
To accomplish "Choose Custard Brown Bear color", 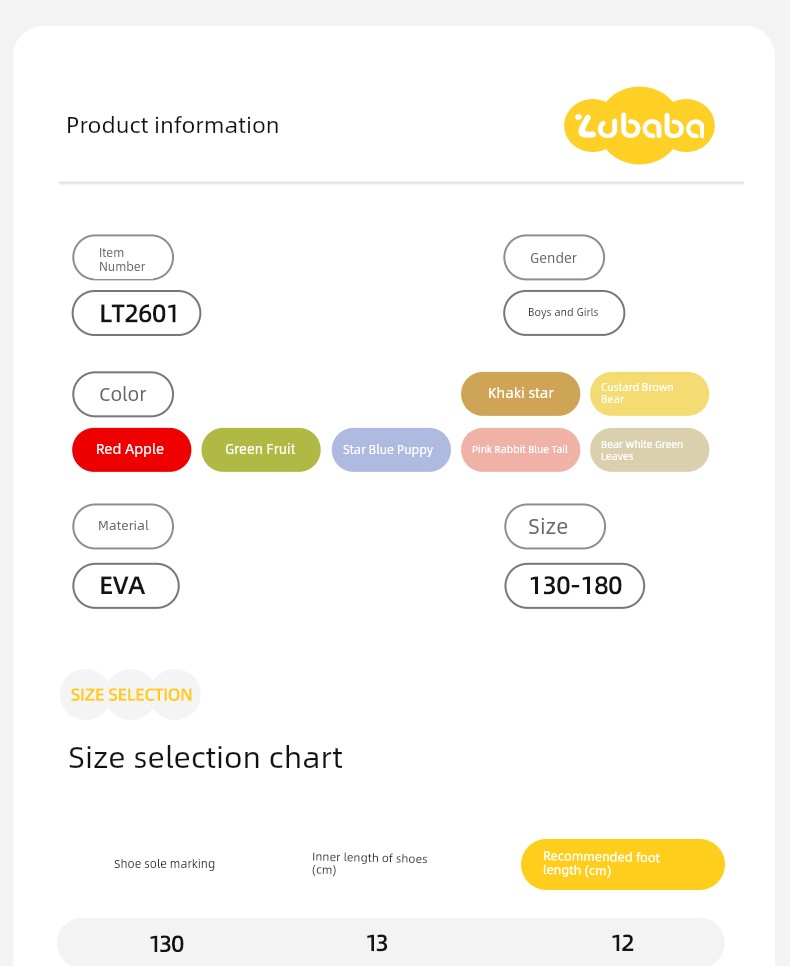I will tap(650, 394).
